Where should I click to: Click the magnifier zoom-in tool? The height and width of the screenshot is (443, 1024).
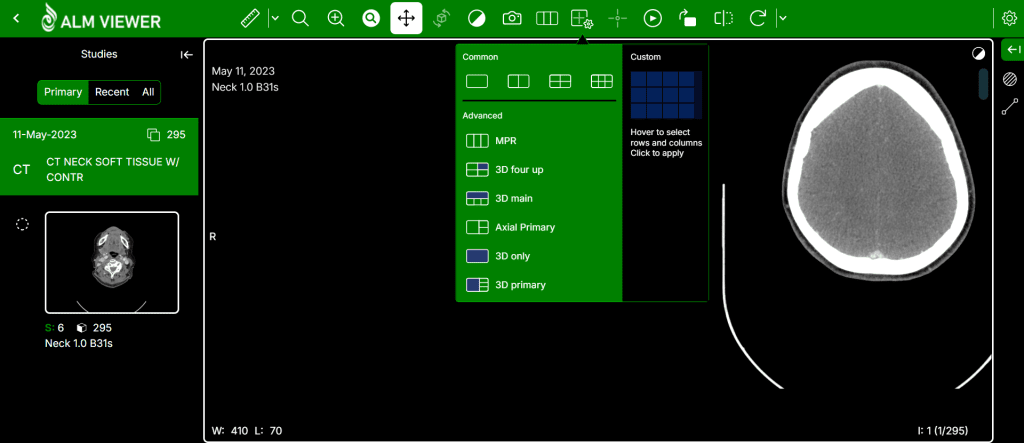tap(336, 18)
